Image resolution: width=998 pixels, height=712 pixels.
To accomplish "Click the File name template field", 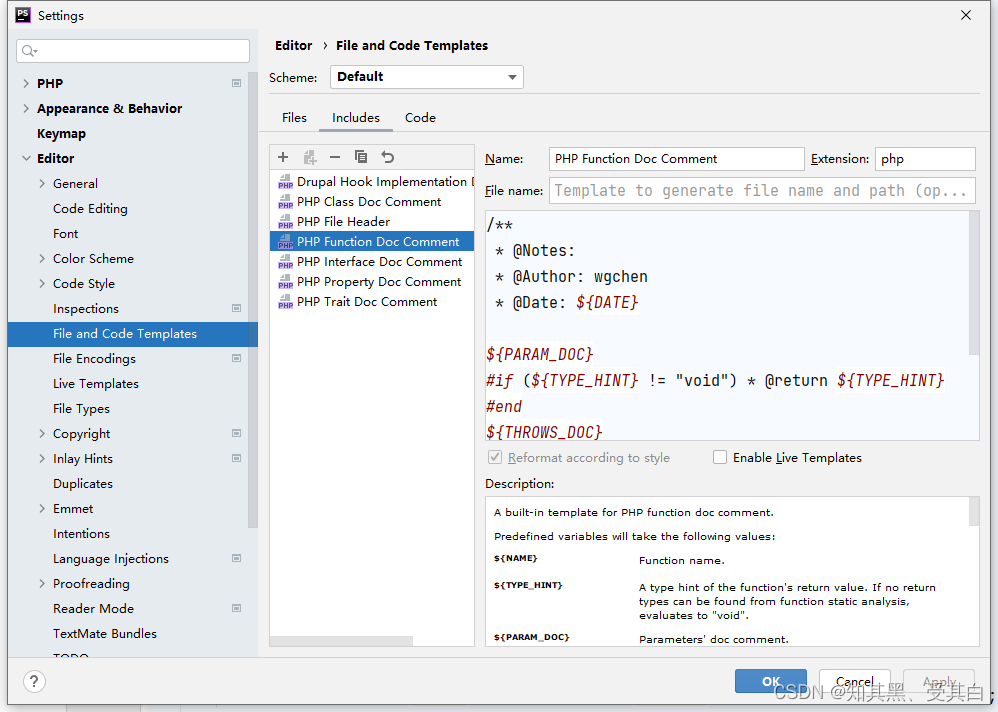I will coord(762,190).
